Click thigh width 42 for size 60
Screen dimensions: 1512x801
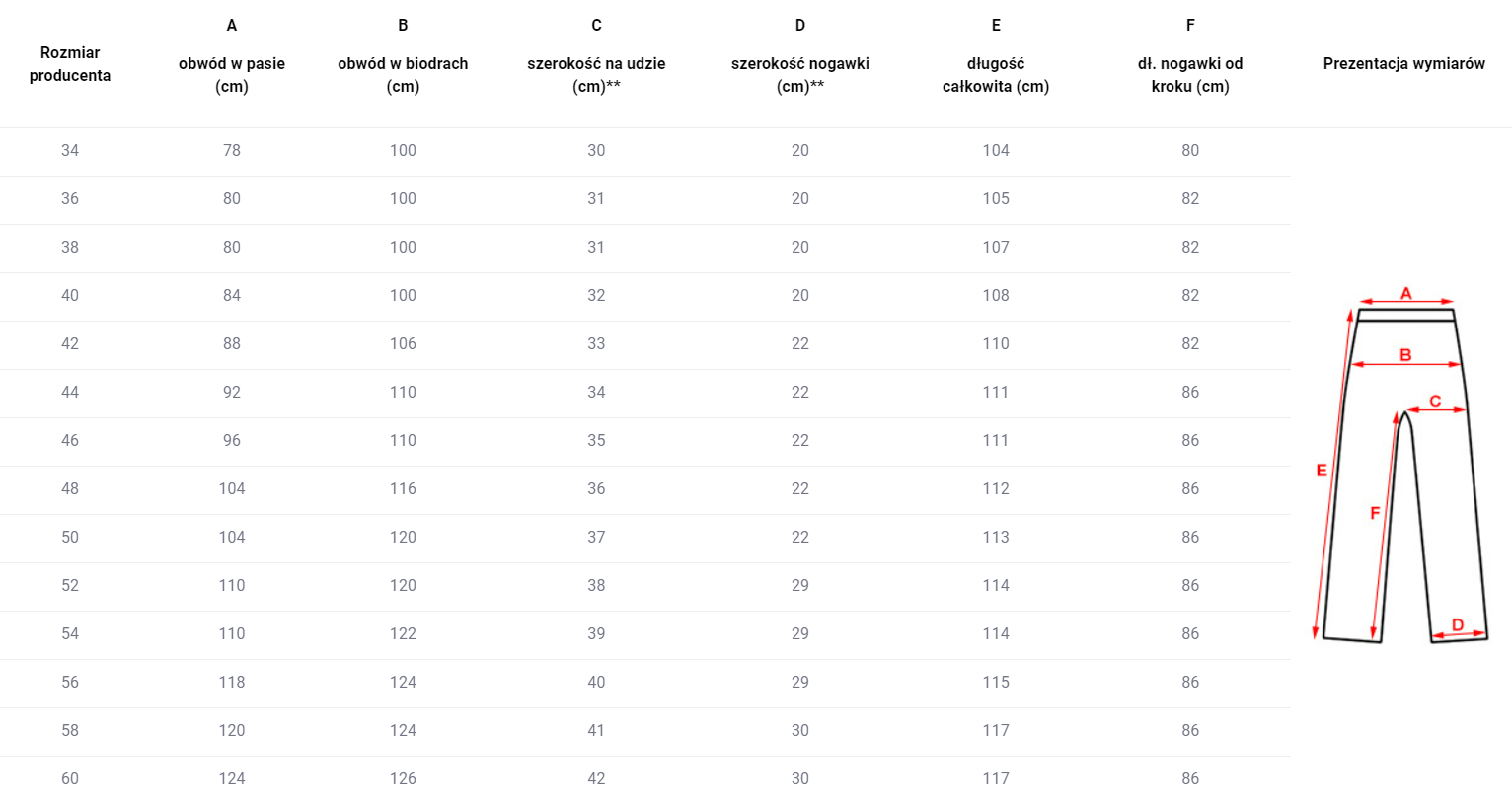596,778
